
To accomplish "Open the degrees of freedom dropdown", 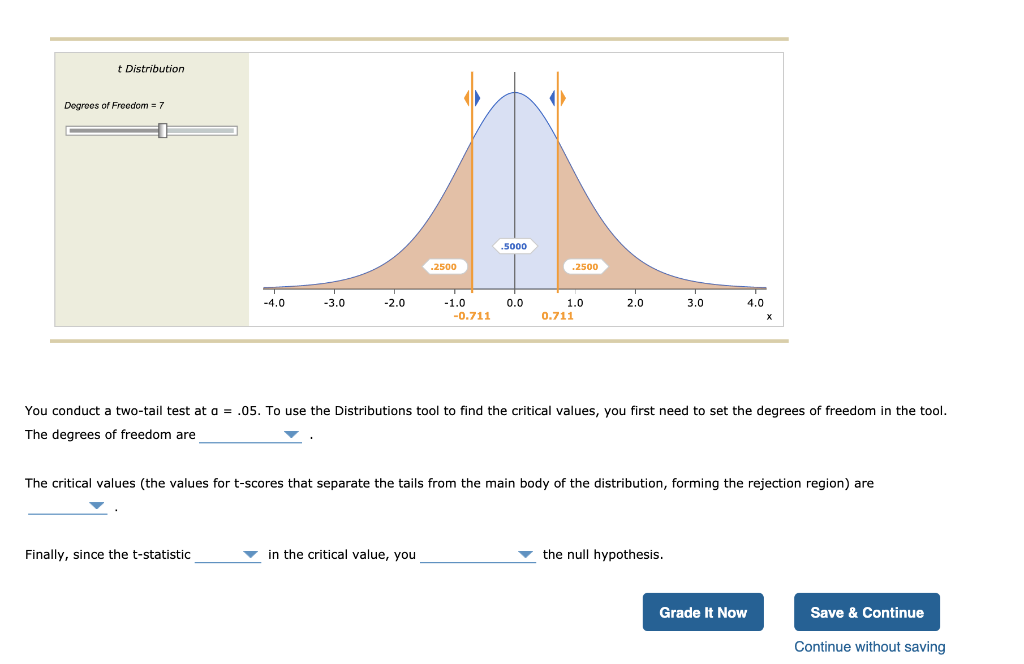I will click(290, 434).
